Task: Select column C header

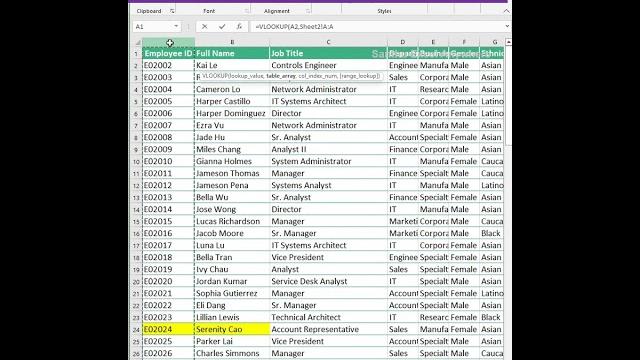Action: (x=328, y=42)
